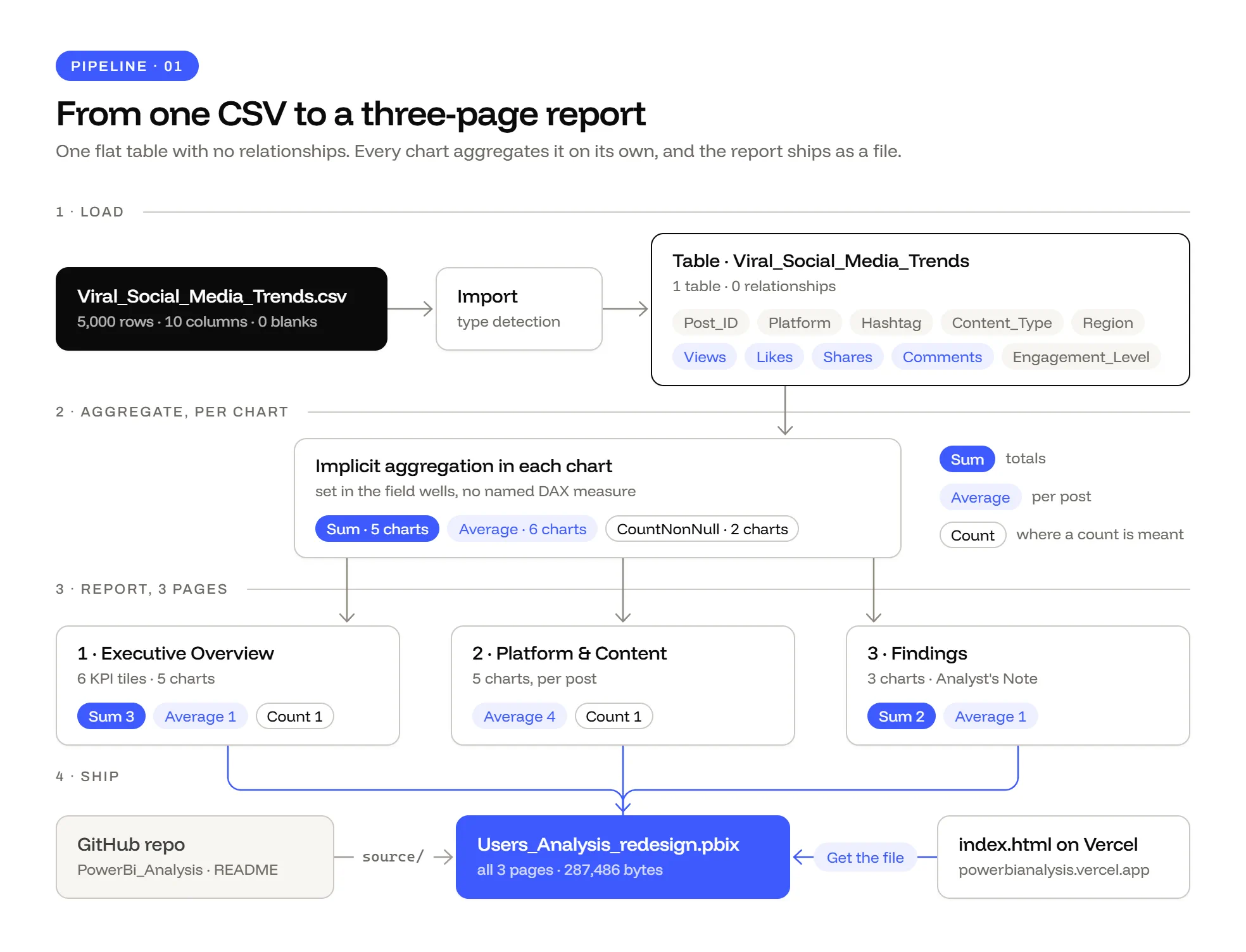Click Average 1 in Findings card
The width and height of the screenshot is (1246, 952).
pyautogui.click(x=990, y=717)
